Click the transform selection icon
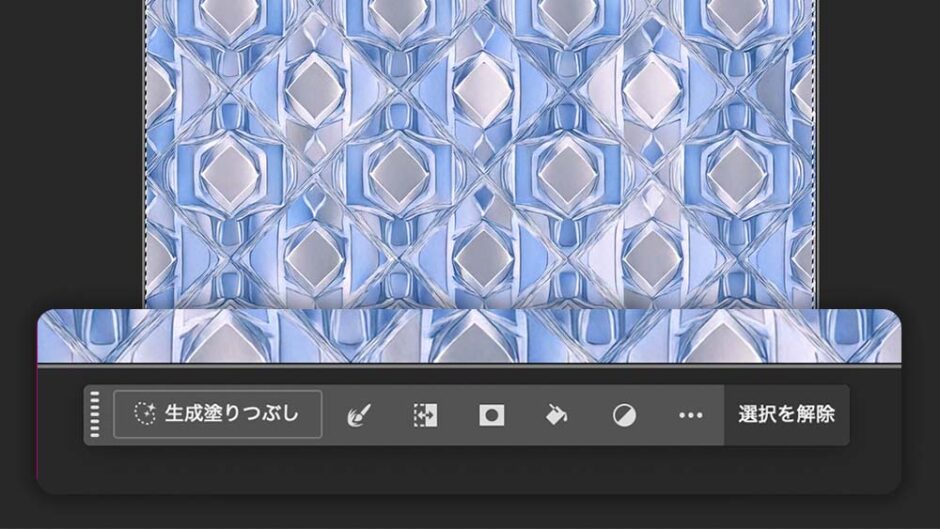This screenshot has height=529, width=940. [x=425, y=415]
